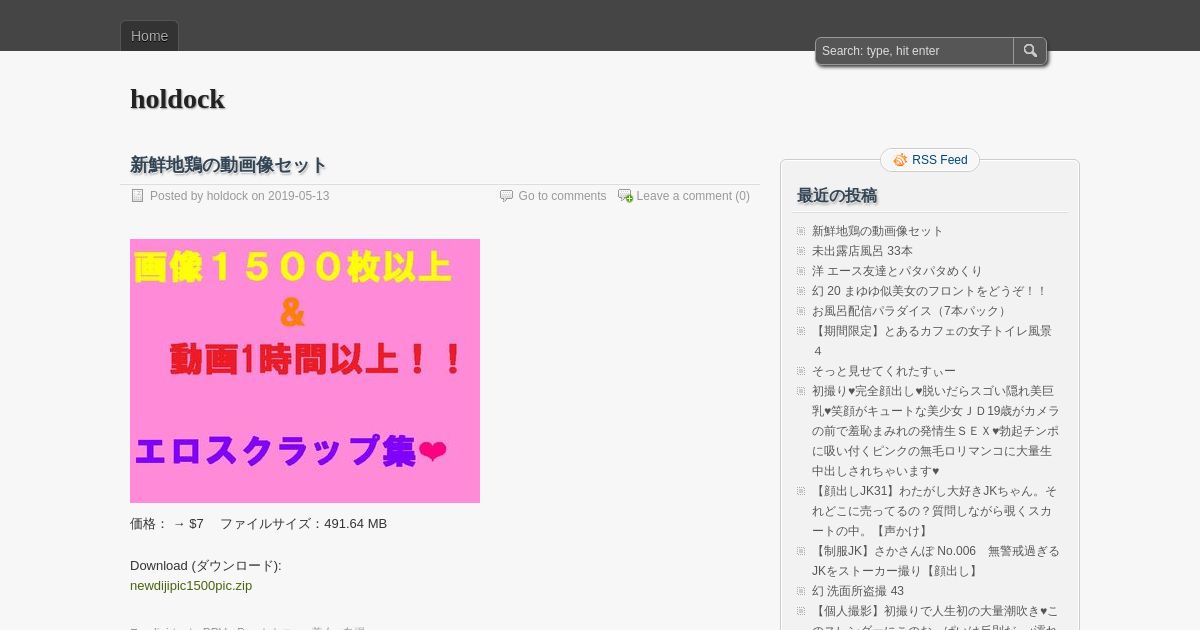Click "Posted by holdock on 2019-05-13" text
Viewport: 1200px width, 630px height.
tap(239, 196)
